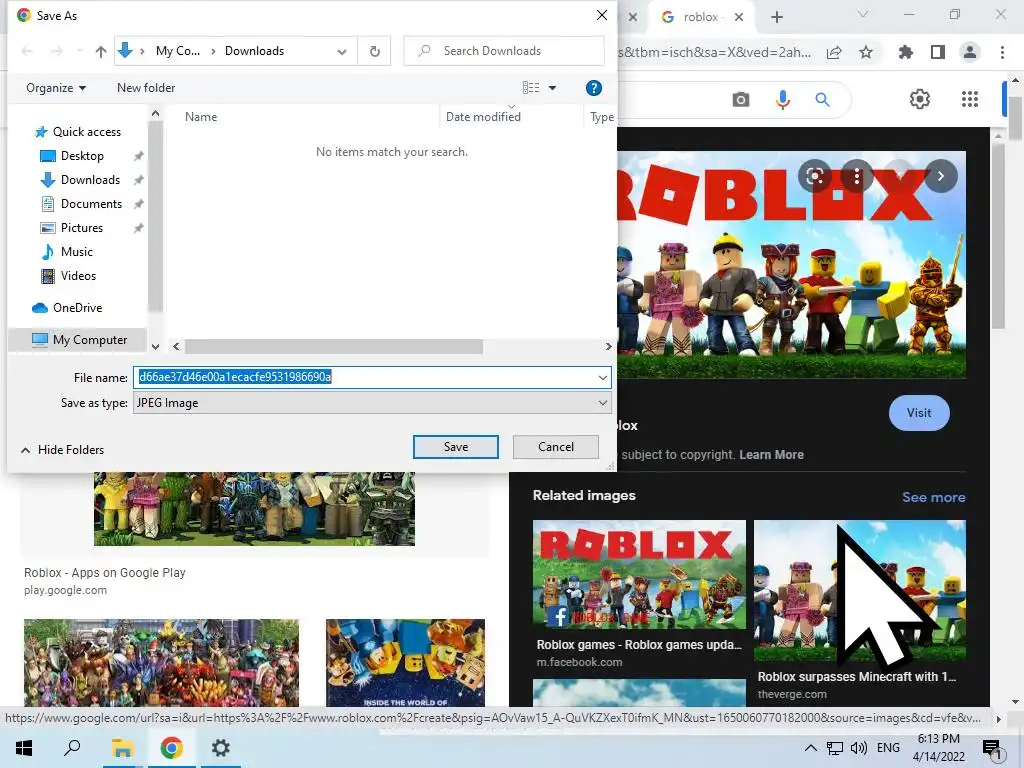The image size is (1024, 768).
Task: Open Documents in the navigation pane
Action: point(82,204)
